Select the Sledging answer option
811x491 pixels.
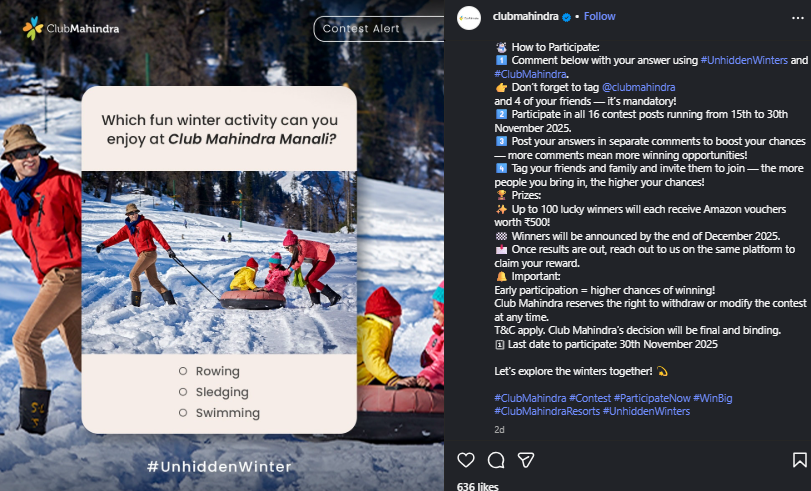214,392
